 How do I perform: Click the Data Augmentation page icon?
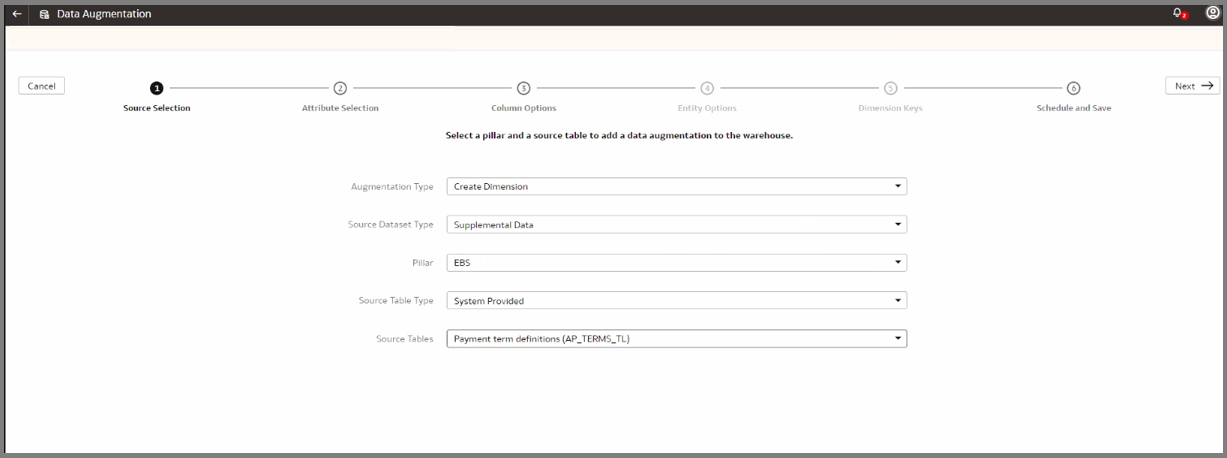pos(44,14)
